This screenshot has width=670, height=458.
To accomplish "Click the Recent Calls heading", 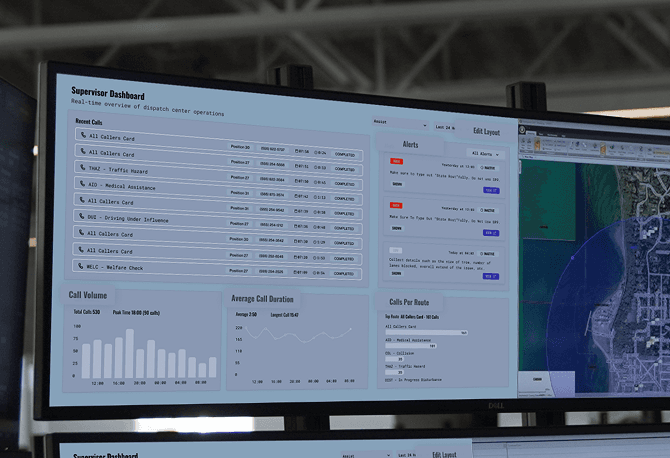I will (89, 122).
